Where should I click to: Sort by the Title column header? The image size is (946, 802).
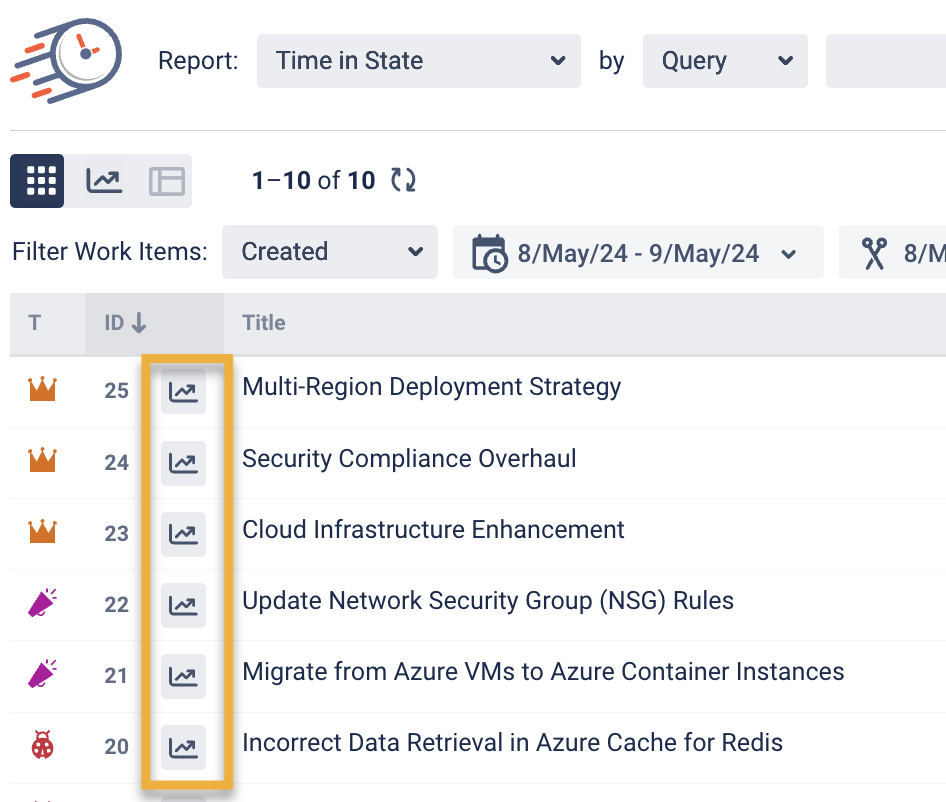[264, 323]
